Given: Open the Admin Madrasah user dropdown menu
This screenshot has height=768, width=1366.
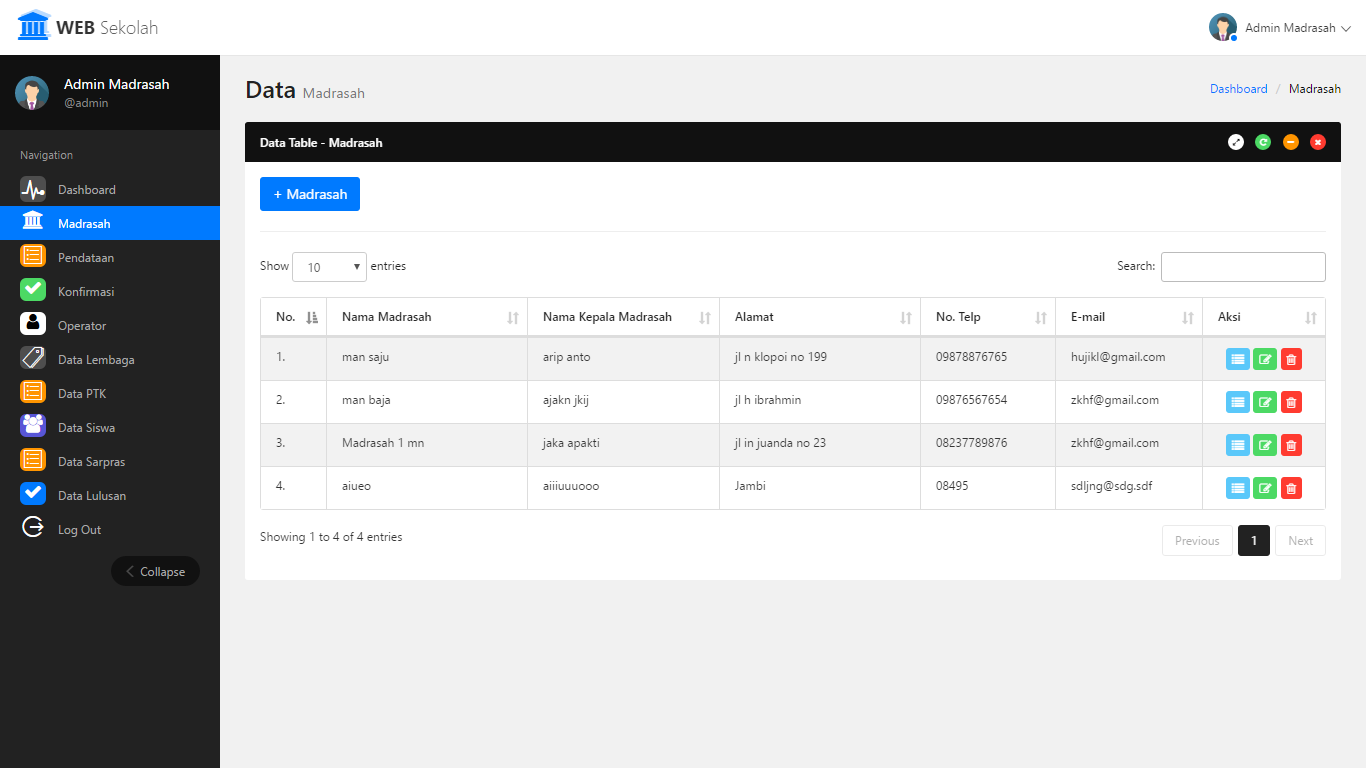Looking at the screenshot, I should [x=1280, y=28].
